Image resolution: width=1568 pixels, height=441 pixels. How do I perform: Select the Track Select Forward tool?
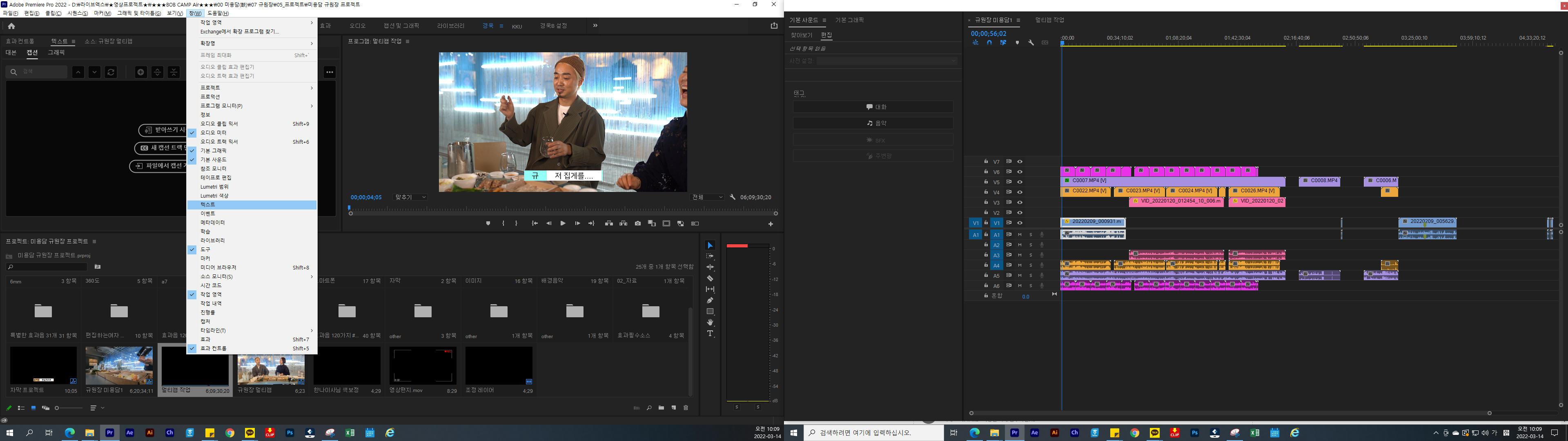coord(710,256)
